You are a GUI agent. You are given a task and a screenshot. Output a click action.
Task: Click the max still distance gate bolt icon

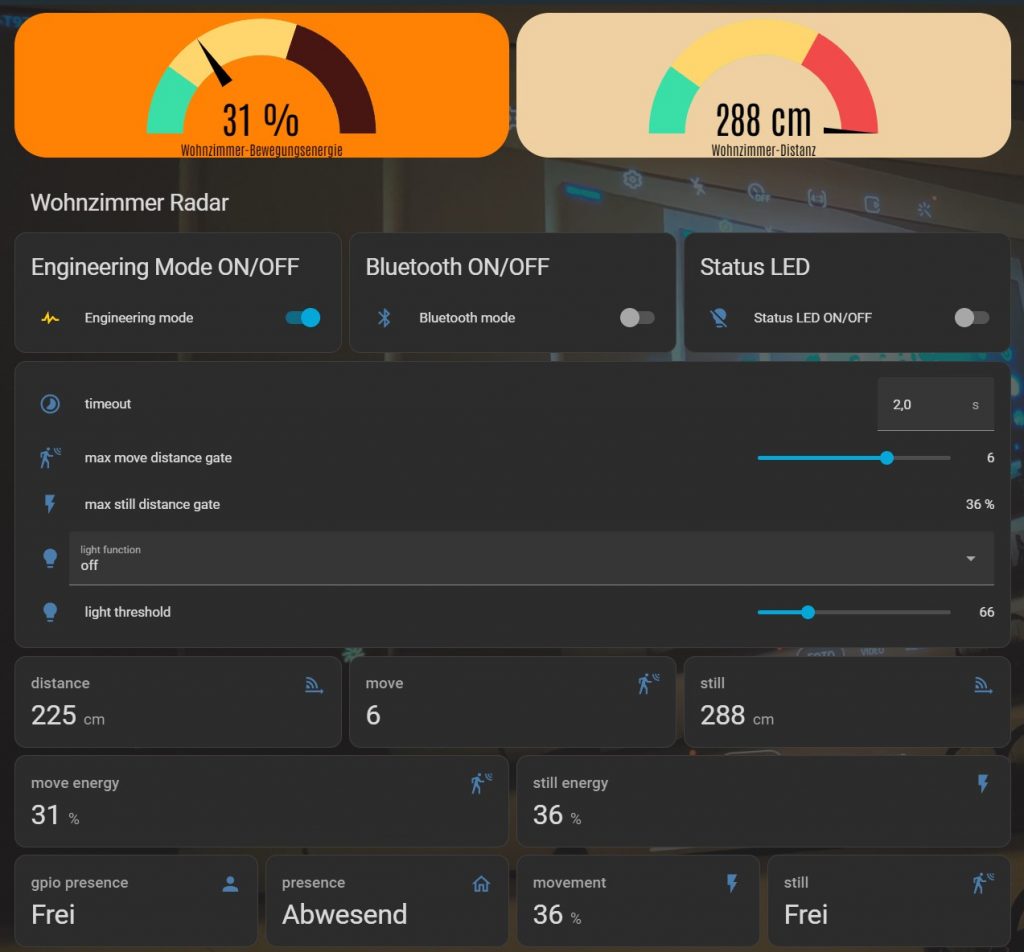tap(50, 504)
